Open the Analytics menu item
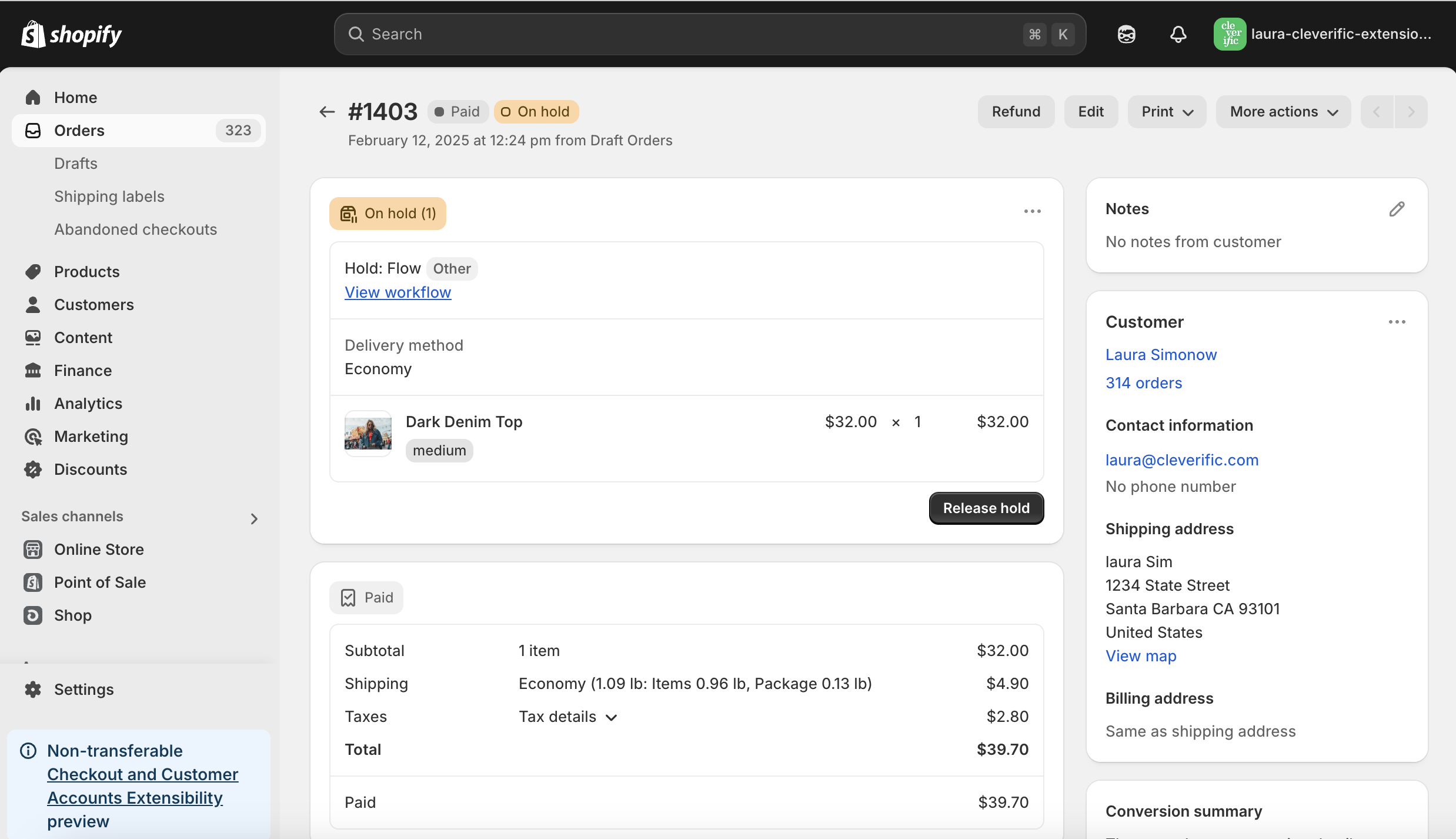The width and height of the screenshot is (1456, 839). [x=88, y=403]
